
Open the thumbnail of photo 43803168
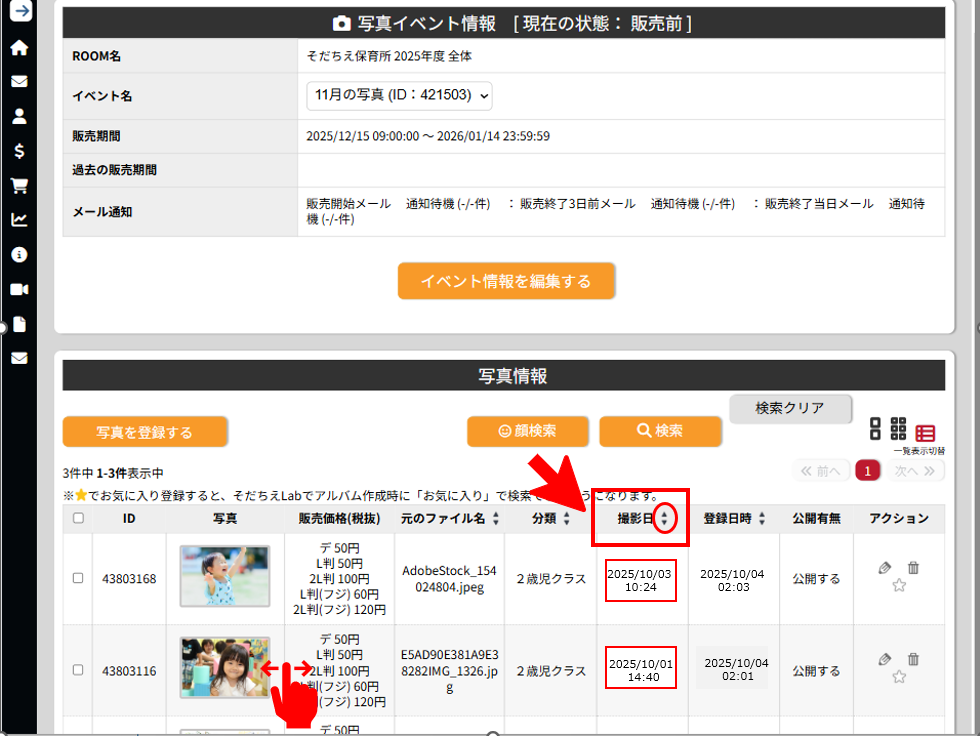(x=225, y=576)
